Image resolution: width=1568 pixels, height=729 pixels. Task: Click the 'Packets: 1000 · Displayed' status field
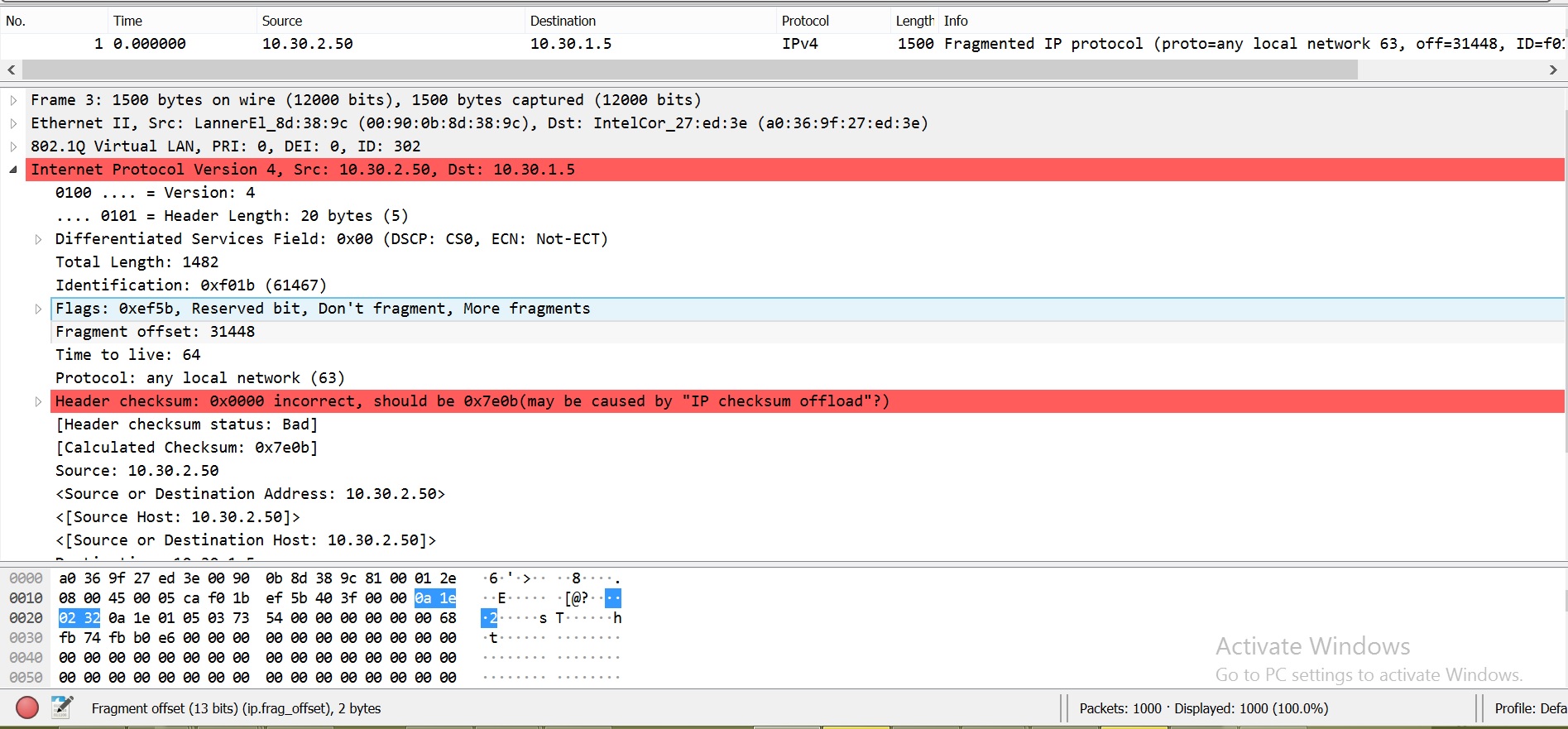click(x=1204, y=708)
